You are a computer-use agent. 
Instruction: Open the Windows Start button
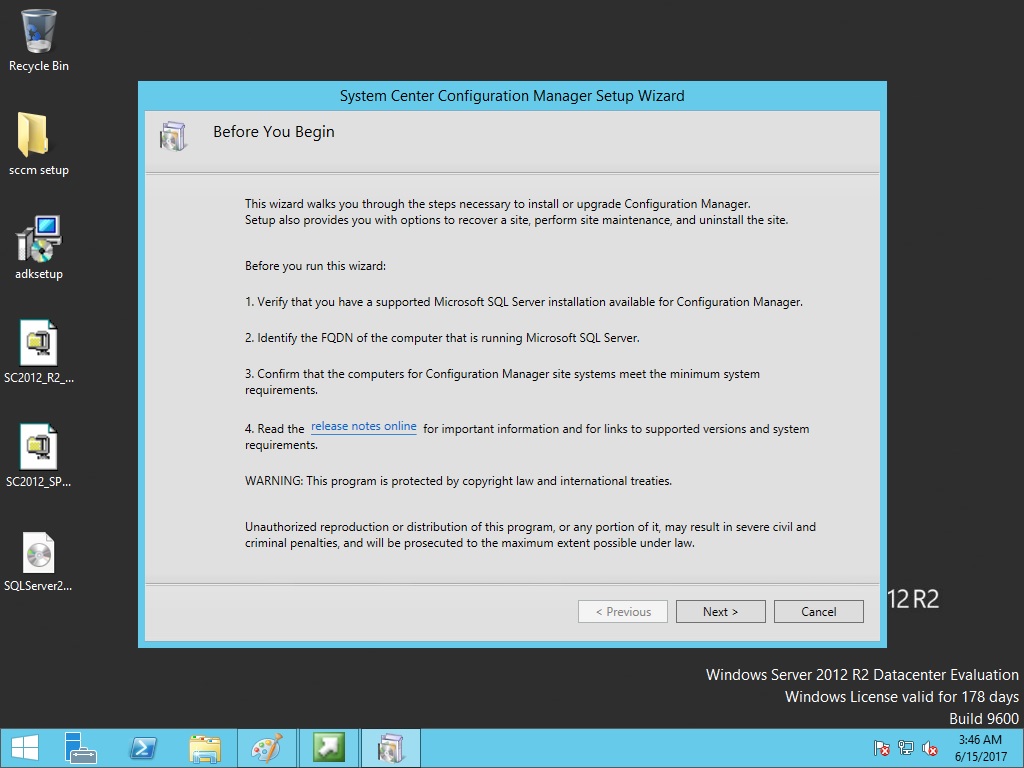tap(24, 748)
